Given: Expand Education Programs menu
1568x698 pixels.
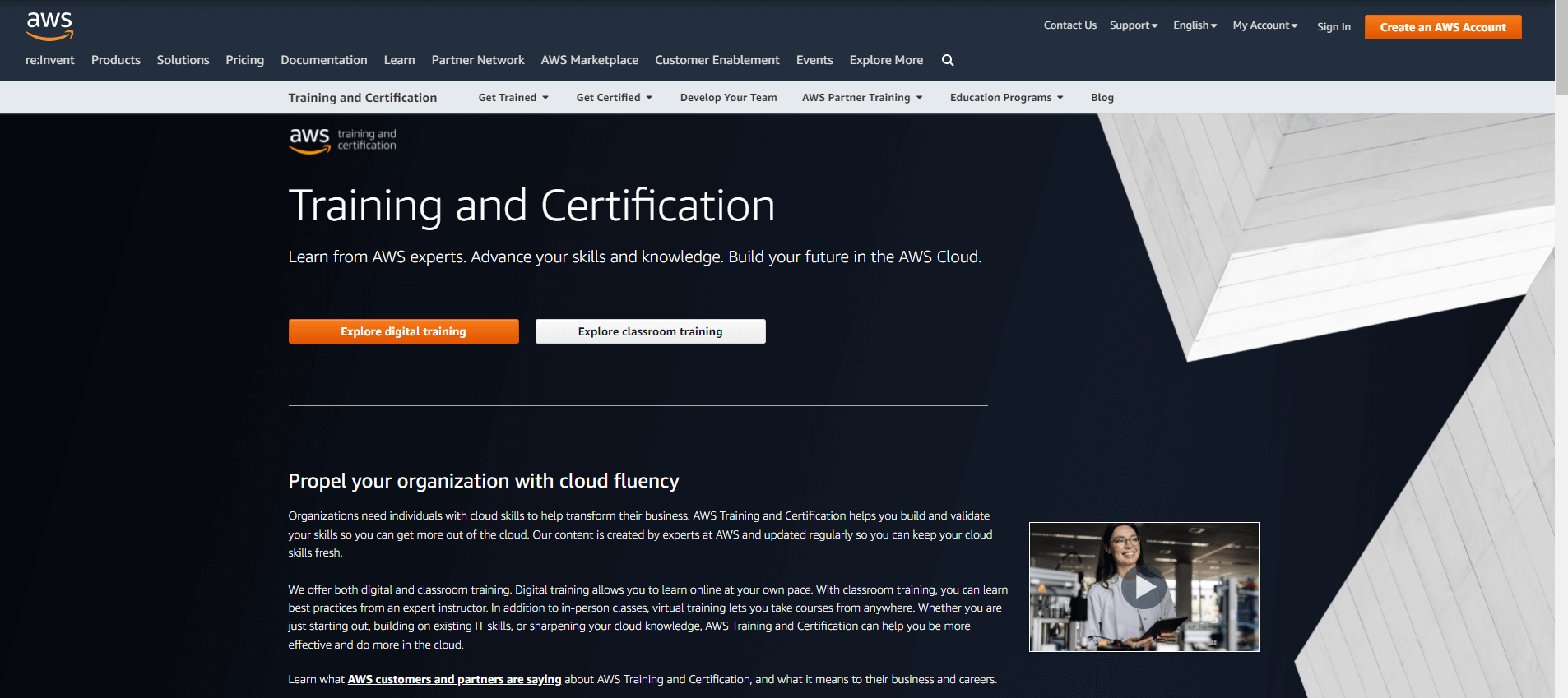Looking at the screenshot, I should coord(1007,97).
